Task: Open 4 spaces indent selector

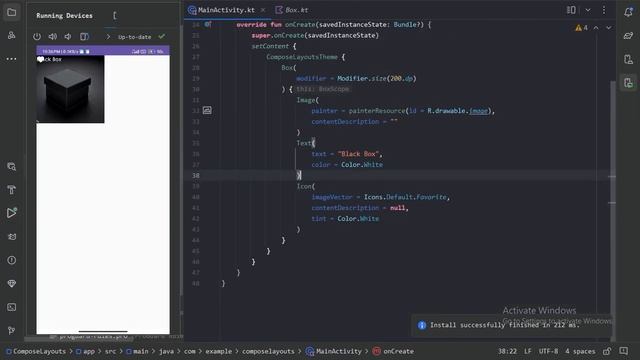Action: [x=580, y=351]
